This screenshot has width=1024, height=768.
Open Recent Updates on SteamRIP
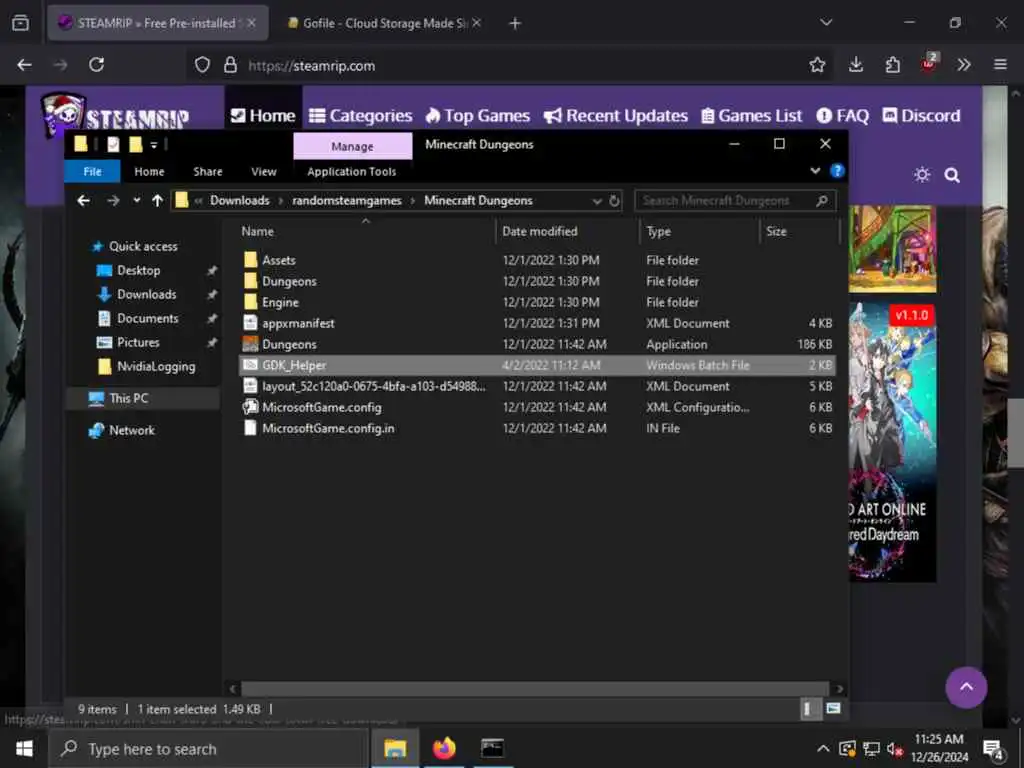tap(615, 116)
